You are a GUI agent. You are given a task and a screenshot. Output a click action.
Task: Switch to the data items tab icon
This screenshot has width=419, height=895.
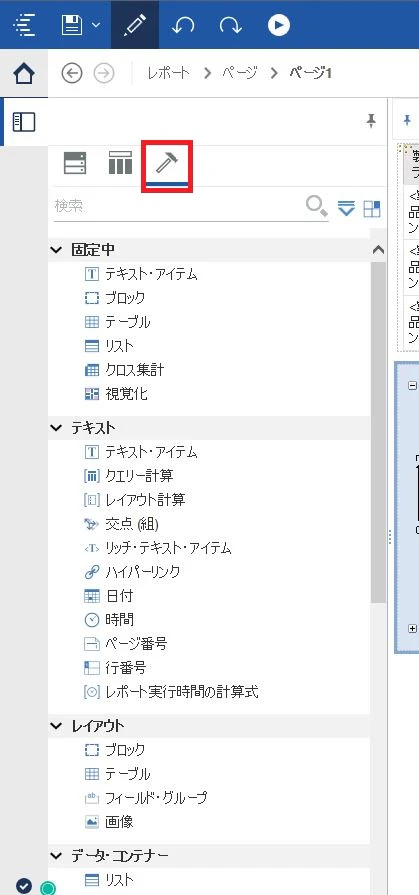click(x=120, y=163)
